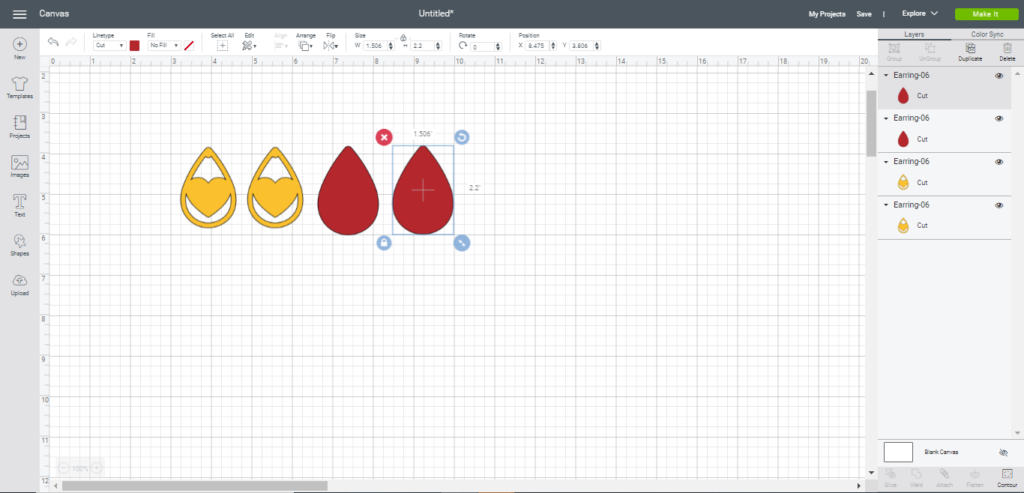Expand the Explore machine selector

pos(919,14)
